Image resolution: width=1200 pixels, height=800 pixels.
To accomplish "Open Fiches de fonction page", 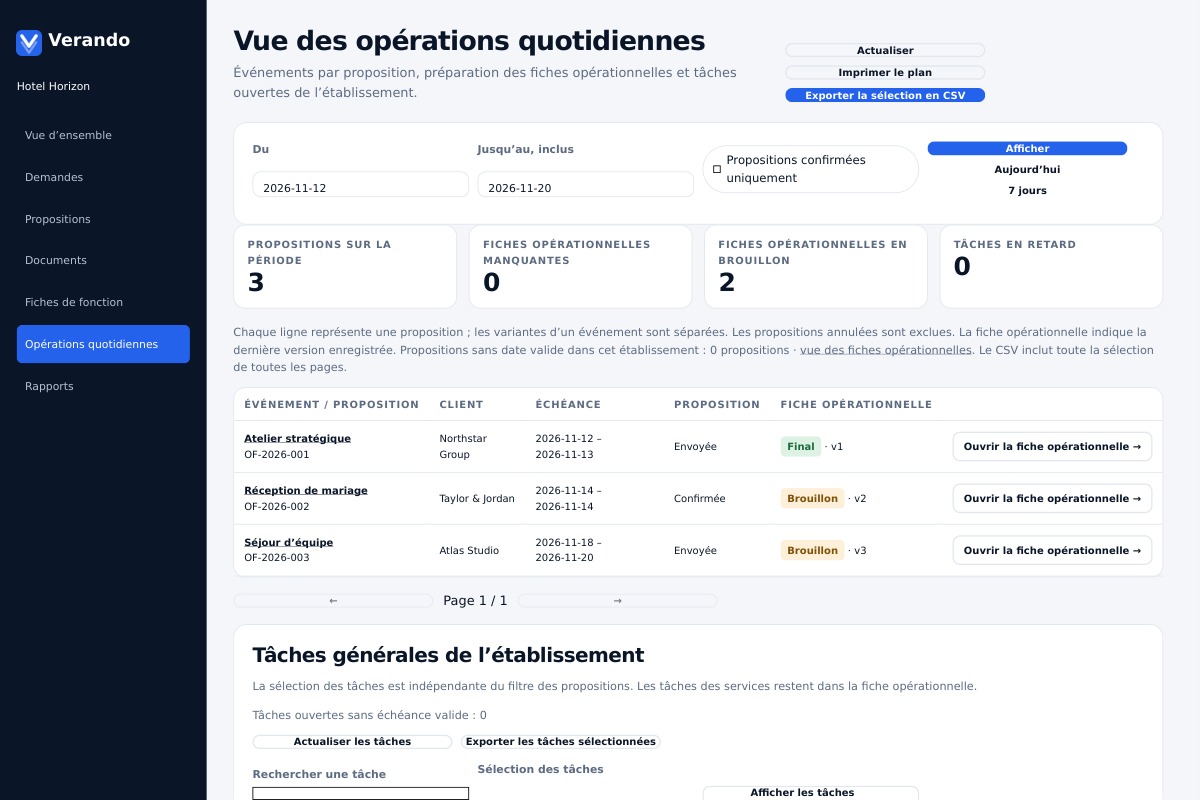I will (x=103, y=302).
